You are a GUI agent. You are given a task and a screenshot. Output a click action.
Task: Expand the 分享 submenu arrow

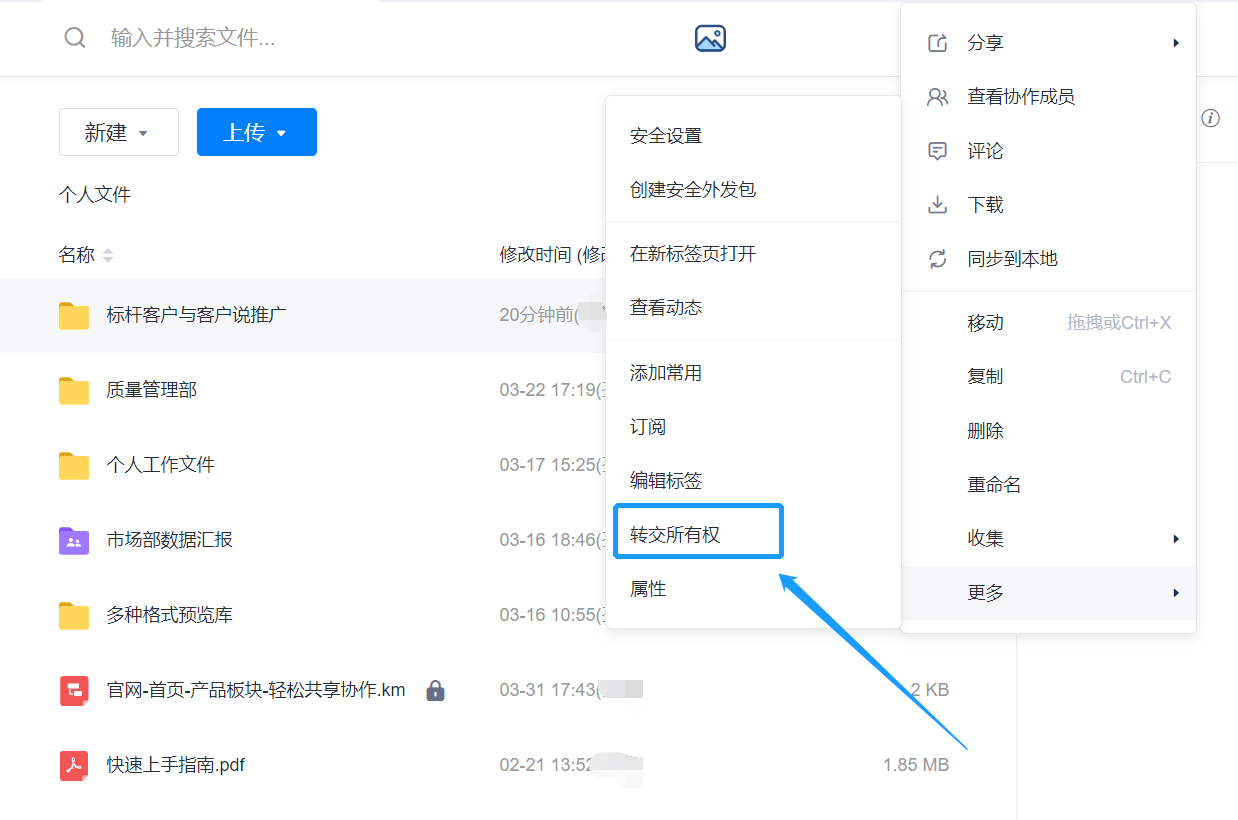[1176, 43]
